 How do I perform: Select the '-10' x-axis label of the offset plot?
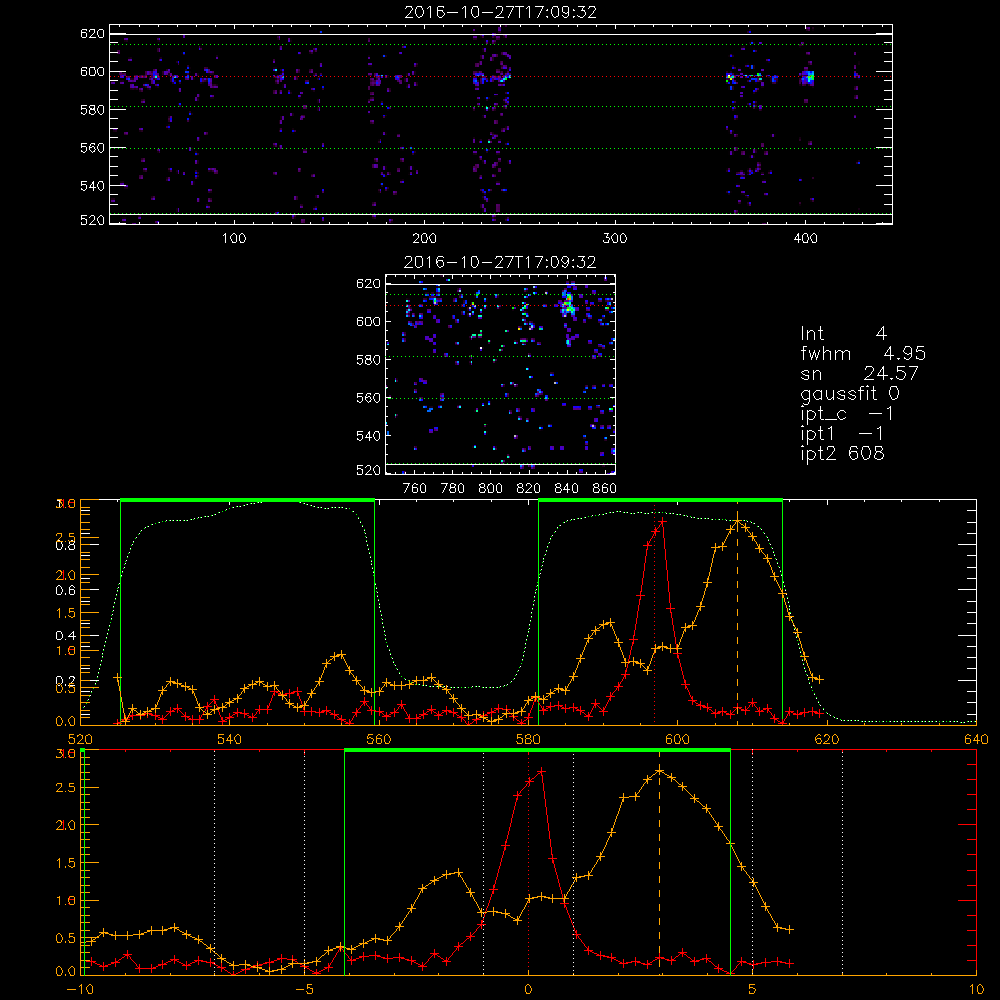[x=80, y=989]
